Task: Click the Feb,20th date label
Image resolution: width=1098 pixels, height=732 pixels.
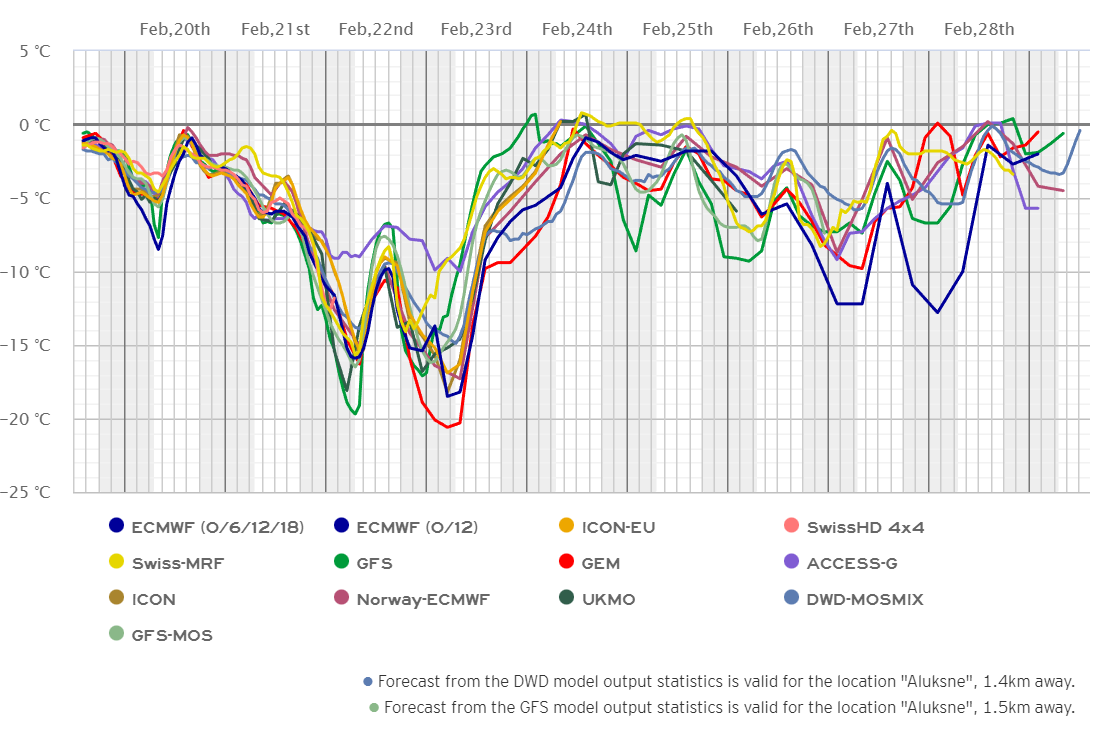Action: 175,29
